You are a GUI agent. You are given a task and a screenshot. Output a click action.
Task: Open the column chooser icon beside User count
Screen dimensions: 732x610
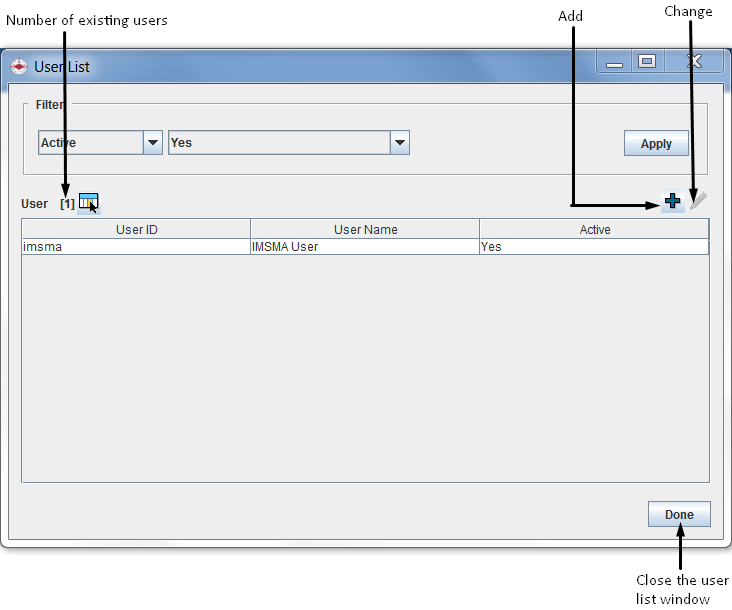pyautogui.click(x=89, y=203)
